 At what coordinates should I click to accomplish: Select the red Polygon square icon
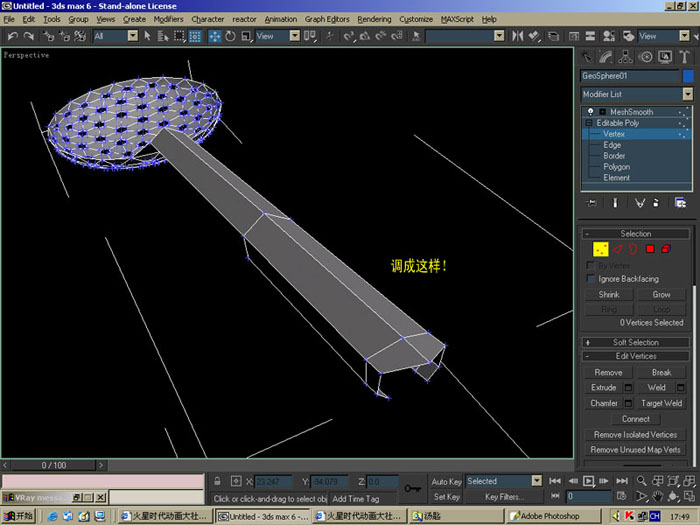(x=650, y=249)
